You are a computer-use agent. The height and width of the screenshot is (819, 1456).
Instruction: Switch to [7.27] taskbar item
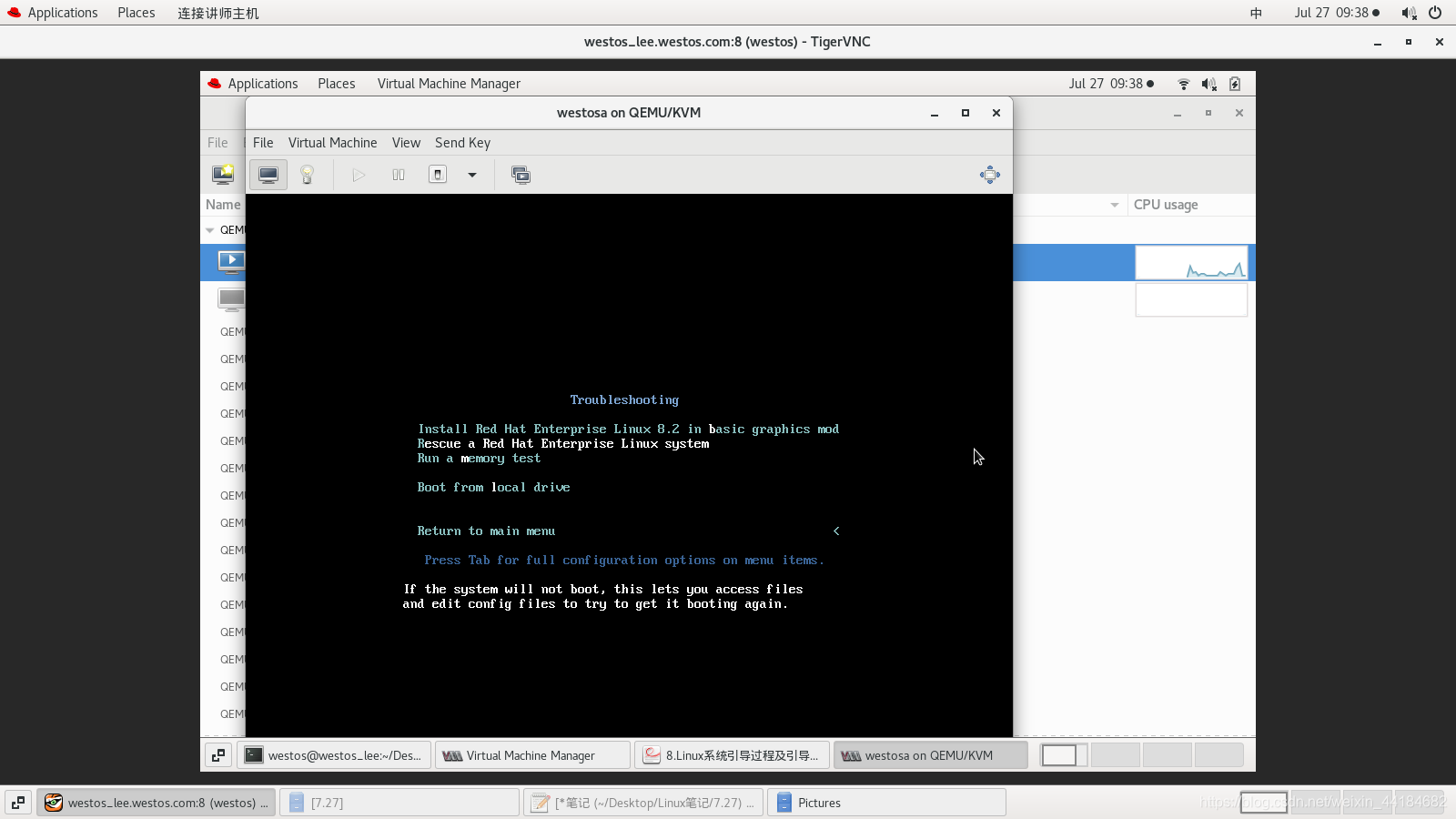399,803
